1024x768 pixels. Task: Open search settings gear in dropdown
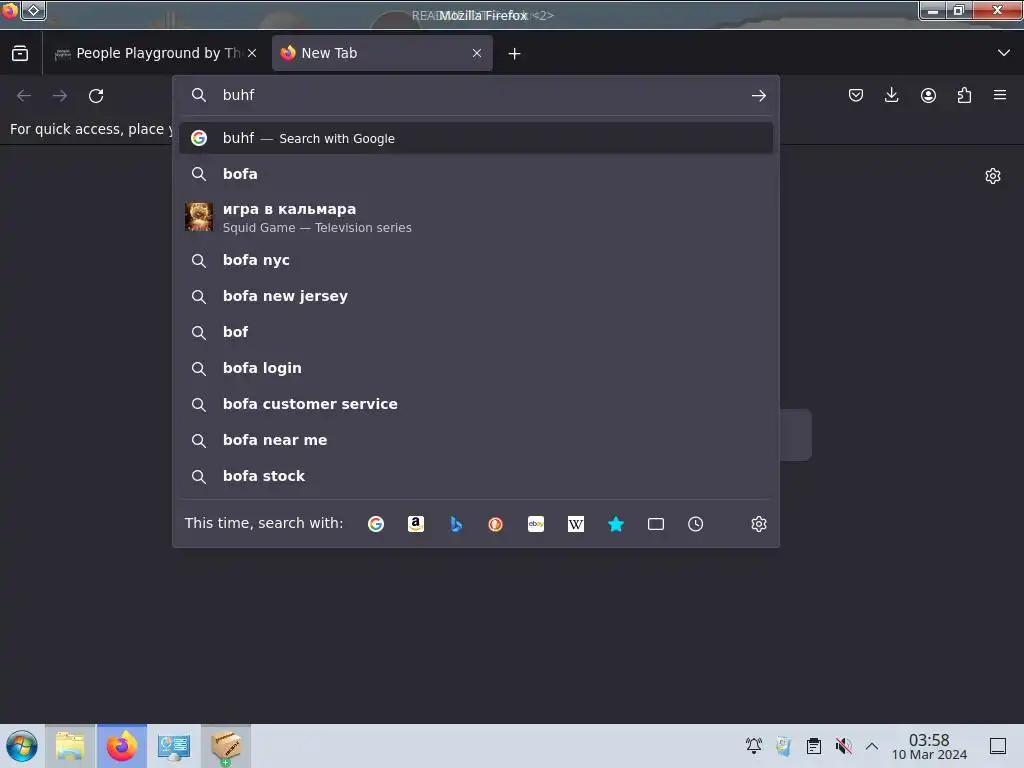coord(758,524)
